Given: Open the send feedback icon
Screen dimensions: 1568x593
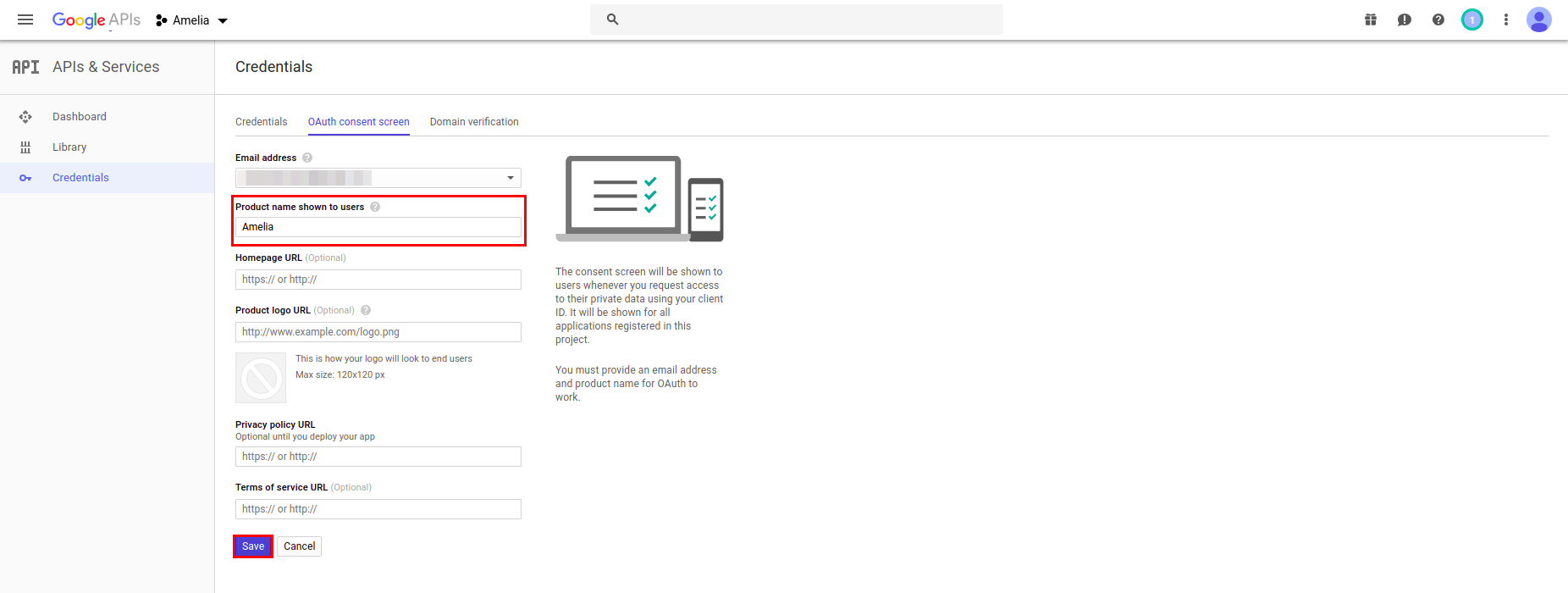Looking at the screenshot, I should point(1405,19).
